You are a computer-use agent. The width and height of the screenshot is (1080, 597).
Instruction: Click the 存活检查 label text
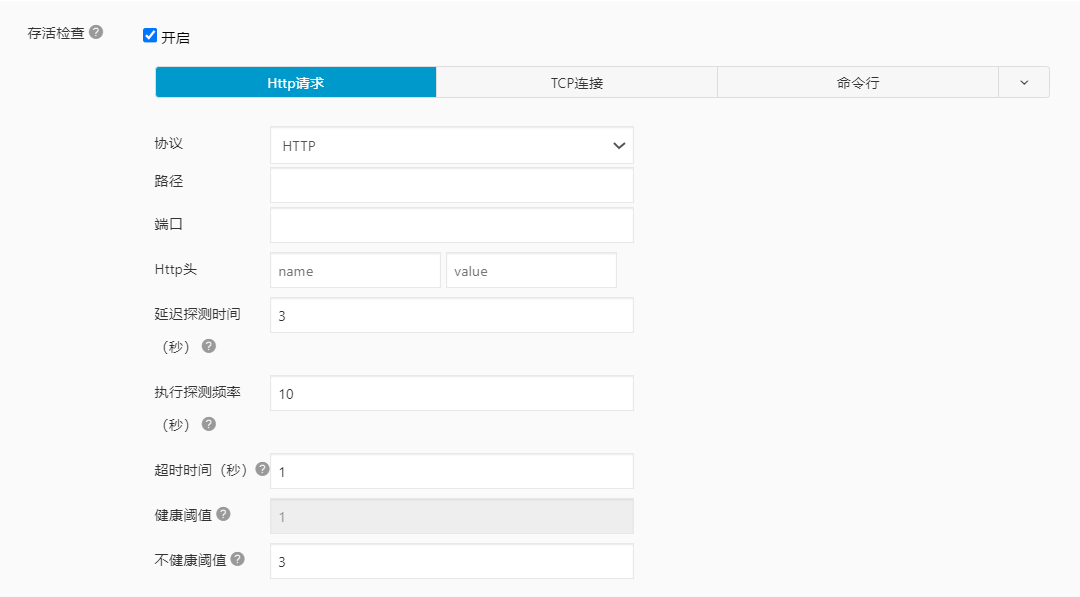pyautogui.click(x=56, y=33)
